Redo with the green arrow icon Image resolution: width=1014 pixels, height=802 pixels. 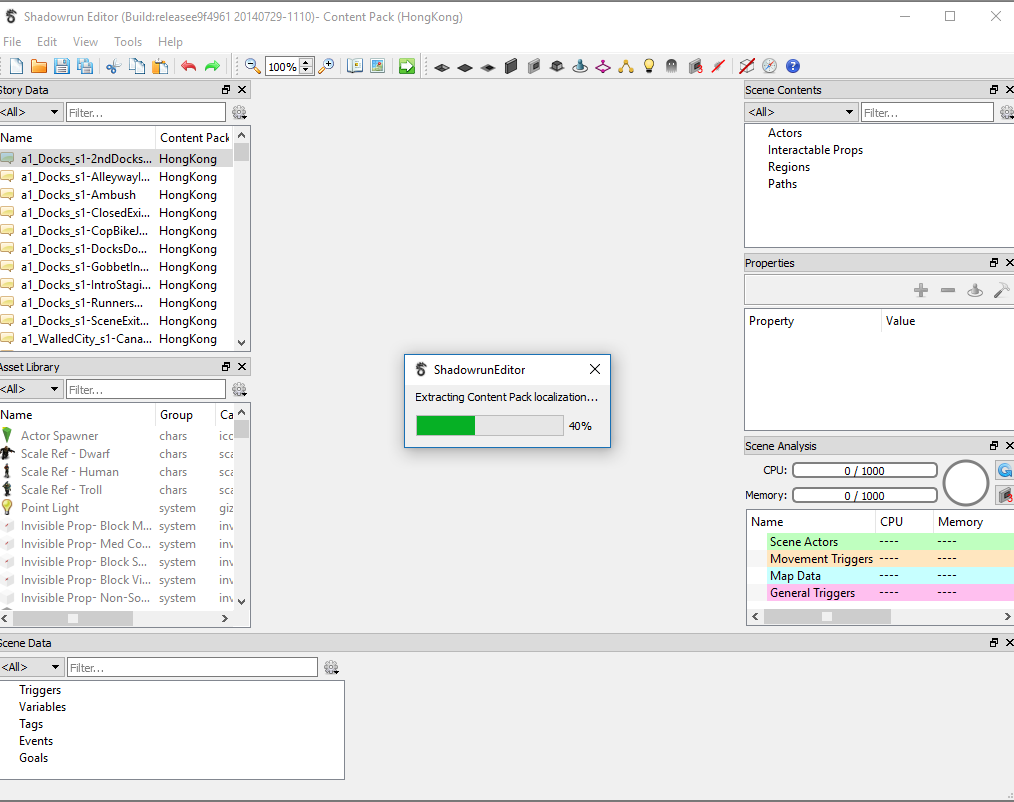point(211,66)
